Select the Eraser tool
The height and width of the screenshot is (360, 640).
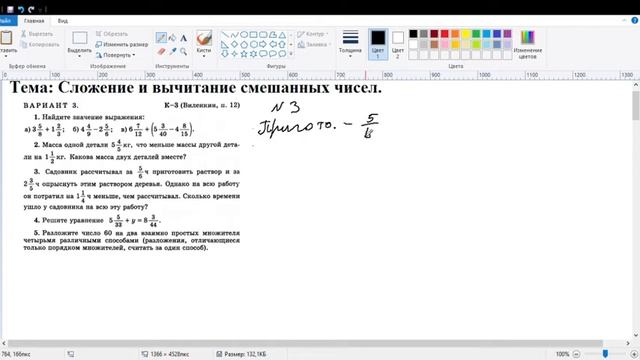tap(161, 51)
